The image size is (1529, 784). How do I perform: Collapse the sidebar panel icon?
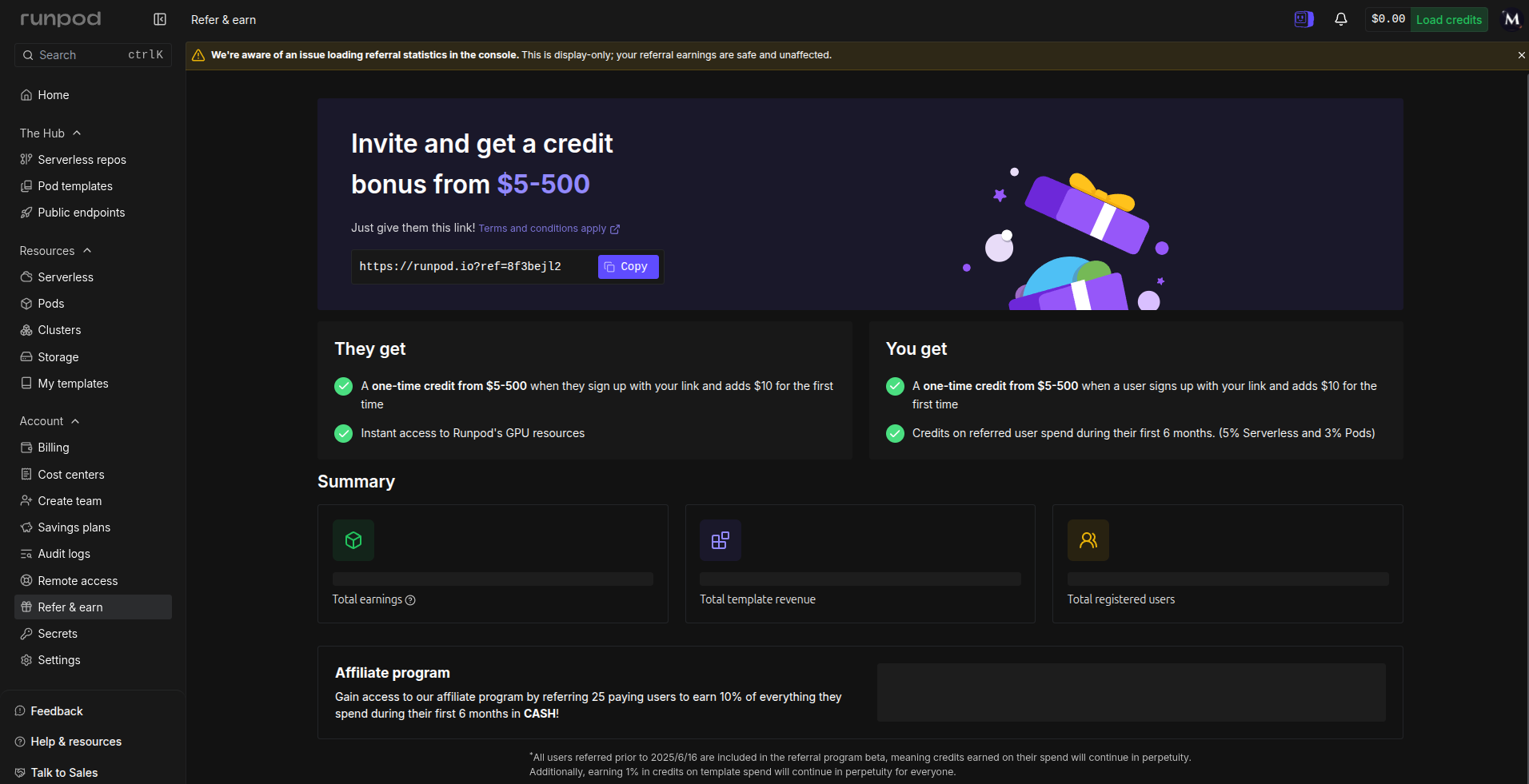(x=160, y=19)
